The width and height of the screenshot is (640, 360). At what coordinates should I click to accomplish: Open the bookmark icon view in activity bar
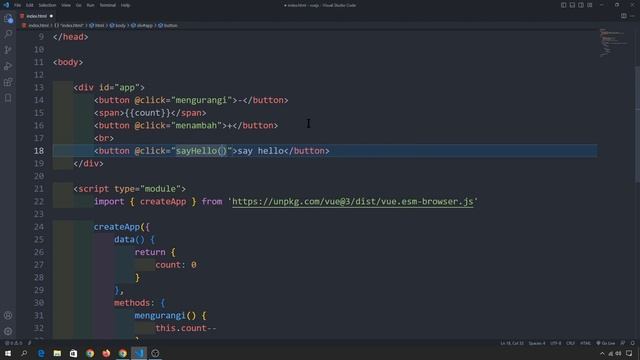tap(8, 98)
